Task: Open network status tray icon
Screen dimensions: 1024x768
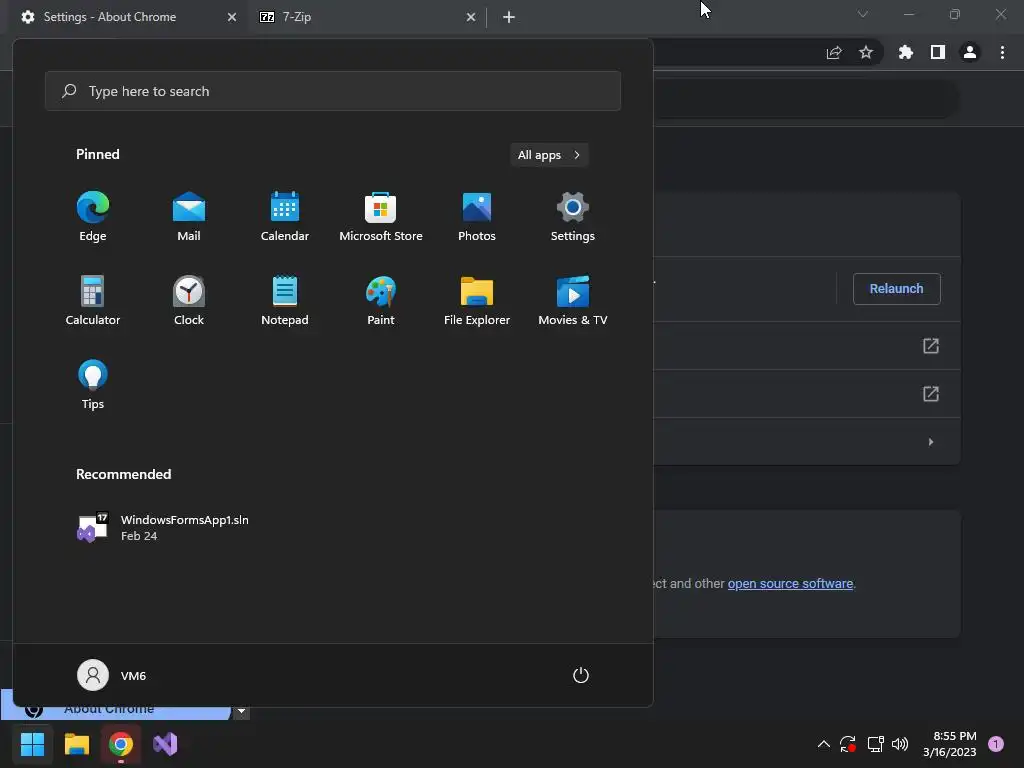Action: [x=875, y=744]
